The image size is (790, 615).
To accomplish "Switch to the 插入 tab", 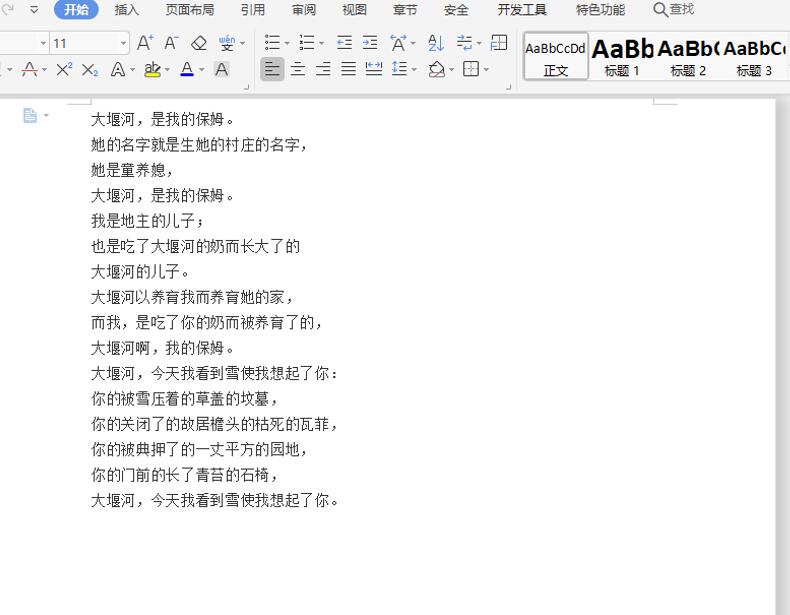I will point(126,10).
